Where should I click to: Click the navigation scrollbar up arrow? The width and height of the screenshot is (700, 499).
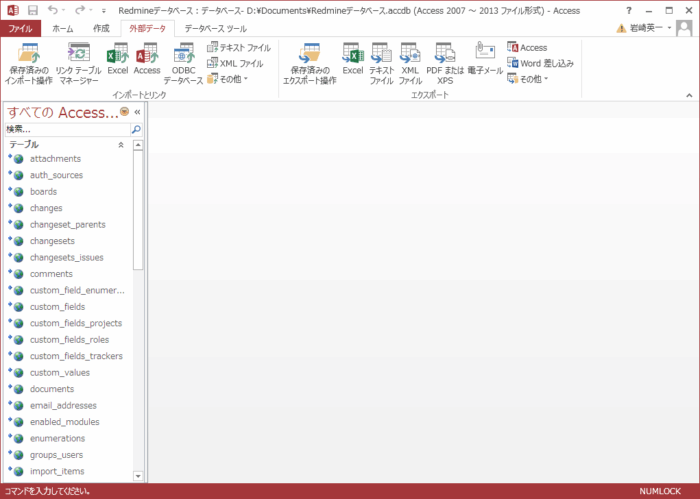click(x=138, y=145)
